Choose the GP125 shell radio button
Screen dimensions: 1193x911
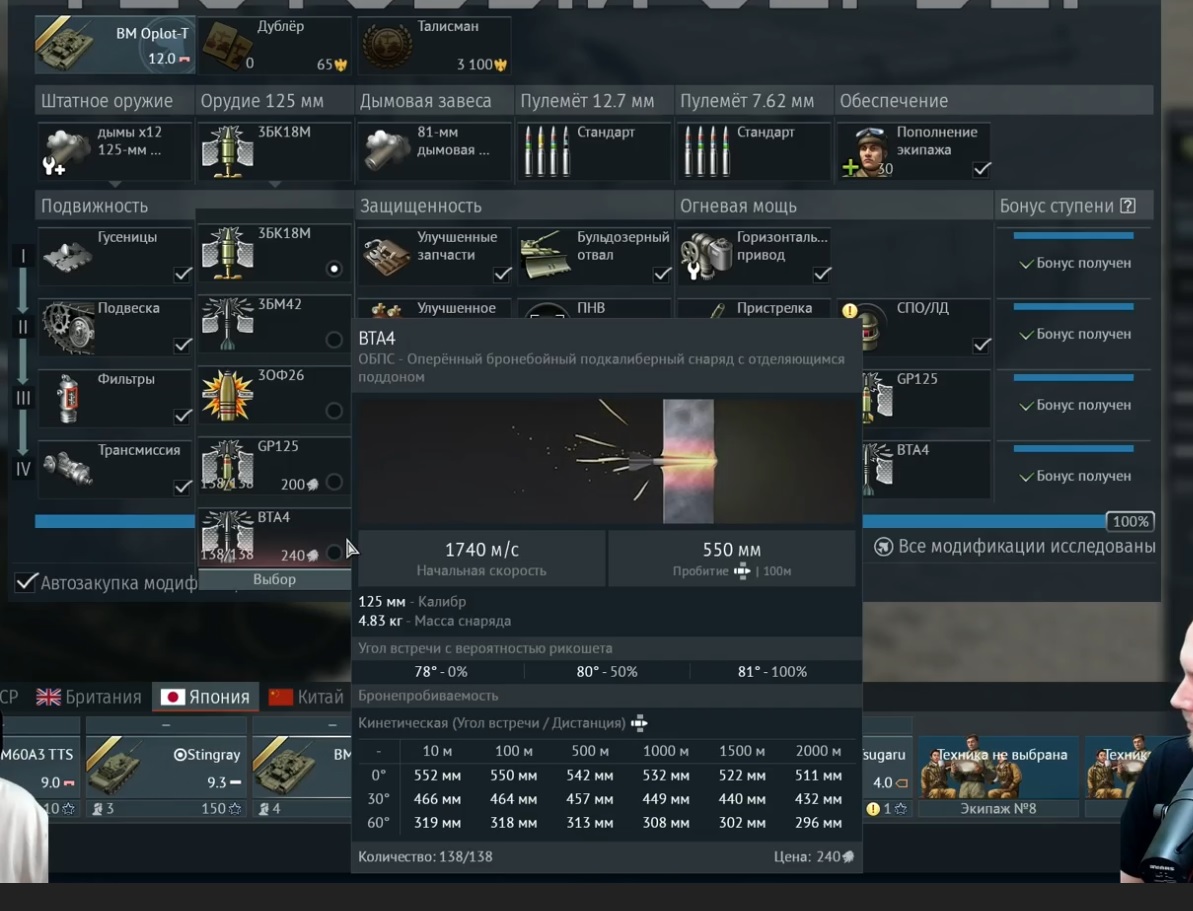[333, 483]
